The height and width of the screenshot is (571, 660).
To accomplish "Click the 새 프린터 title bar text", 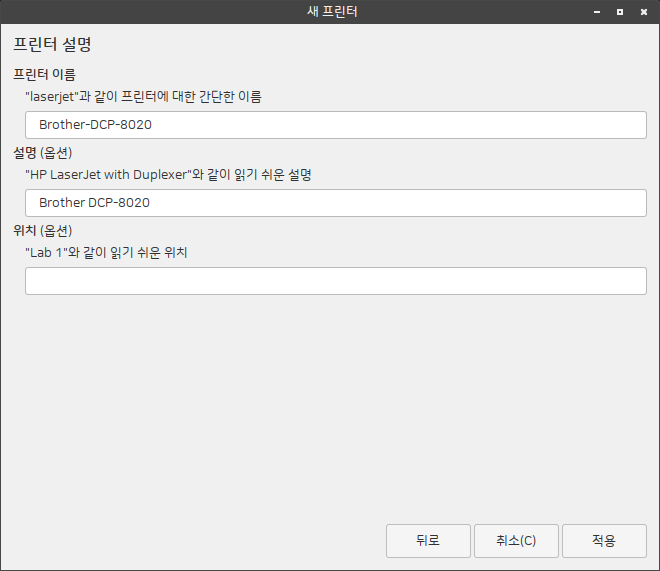I will (x=331, y=12).
